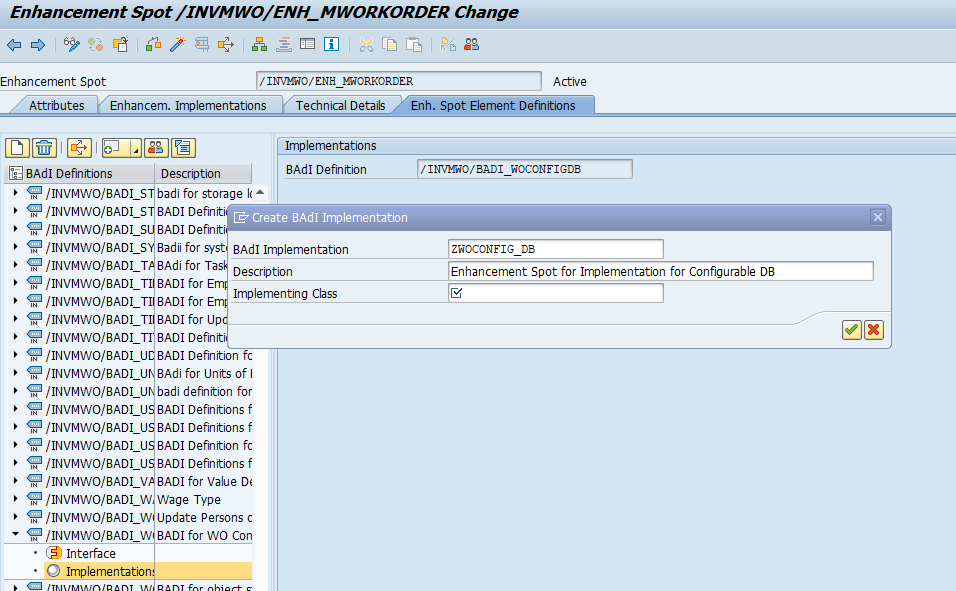
Task: Click the Create BAdI blank page icon
Action: 17,148
